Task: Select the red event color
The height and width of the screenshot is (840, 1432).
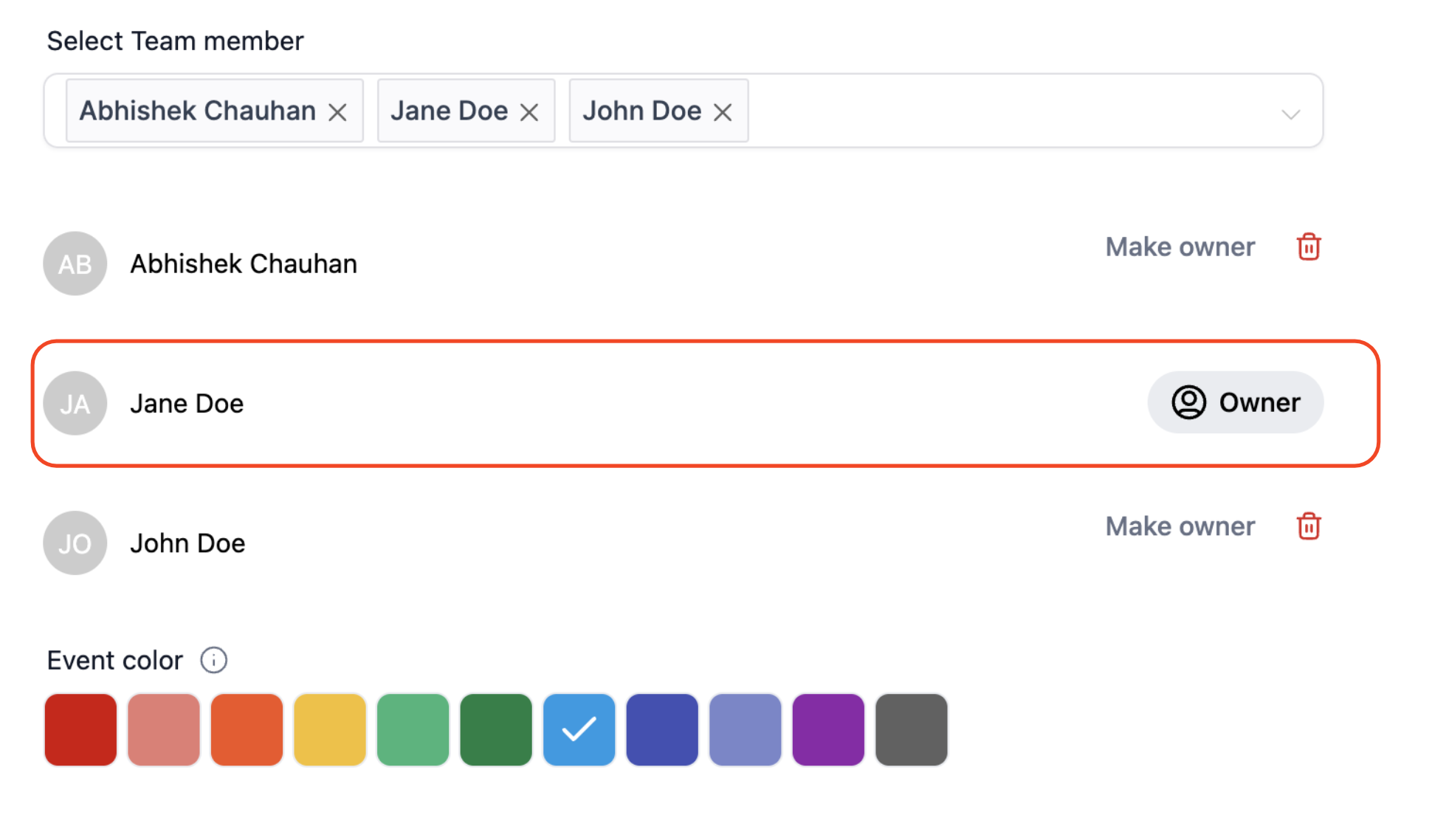Action: point(80,729)
